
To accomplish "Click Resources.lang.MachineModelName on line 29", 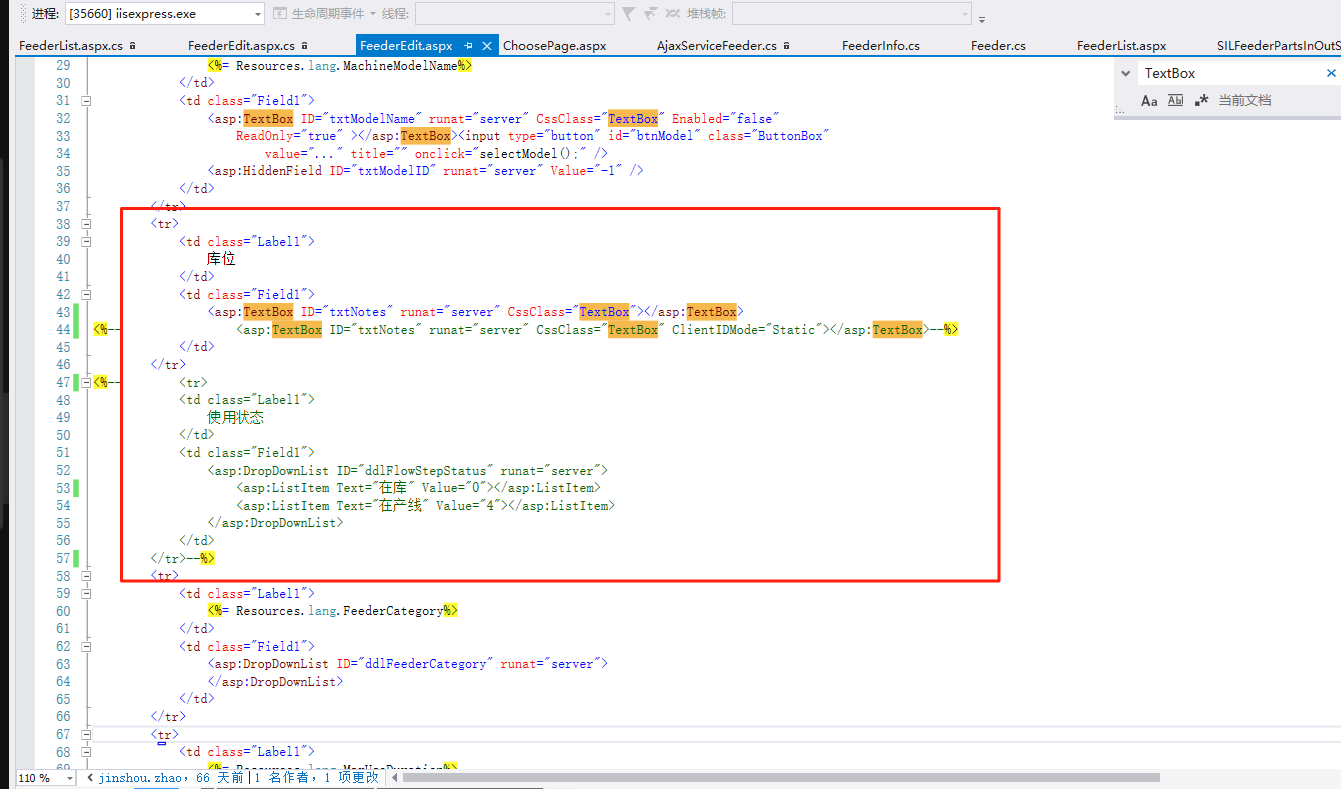I will coord(347,65).
